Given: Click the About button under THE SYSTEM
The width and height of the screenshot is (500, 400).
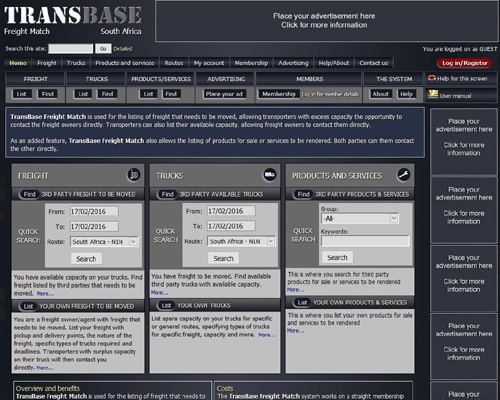Looking at the screenshot, I should click(381, 94).
